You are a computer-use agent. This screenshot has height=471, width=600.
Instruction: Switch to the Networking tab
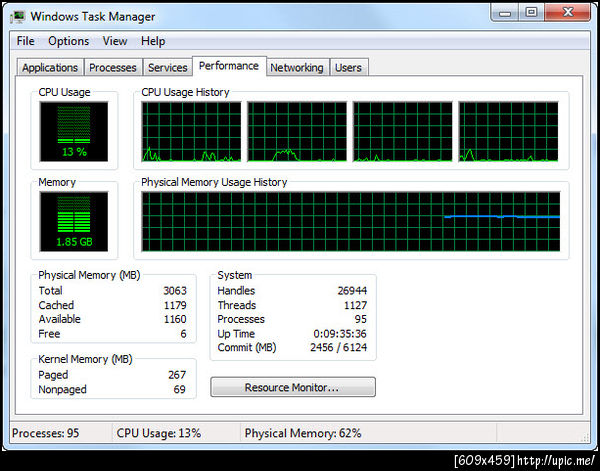pos(297,68)
